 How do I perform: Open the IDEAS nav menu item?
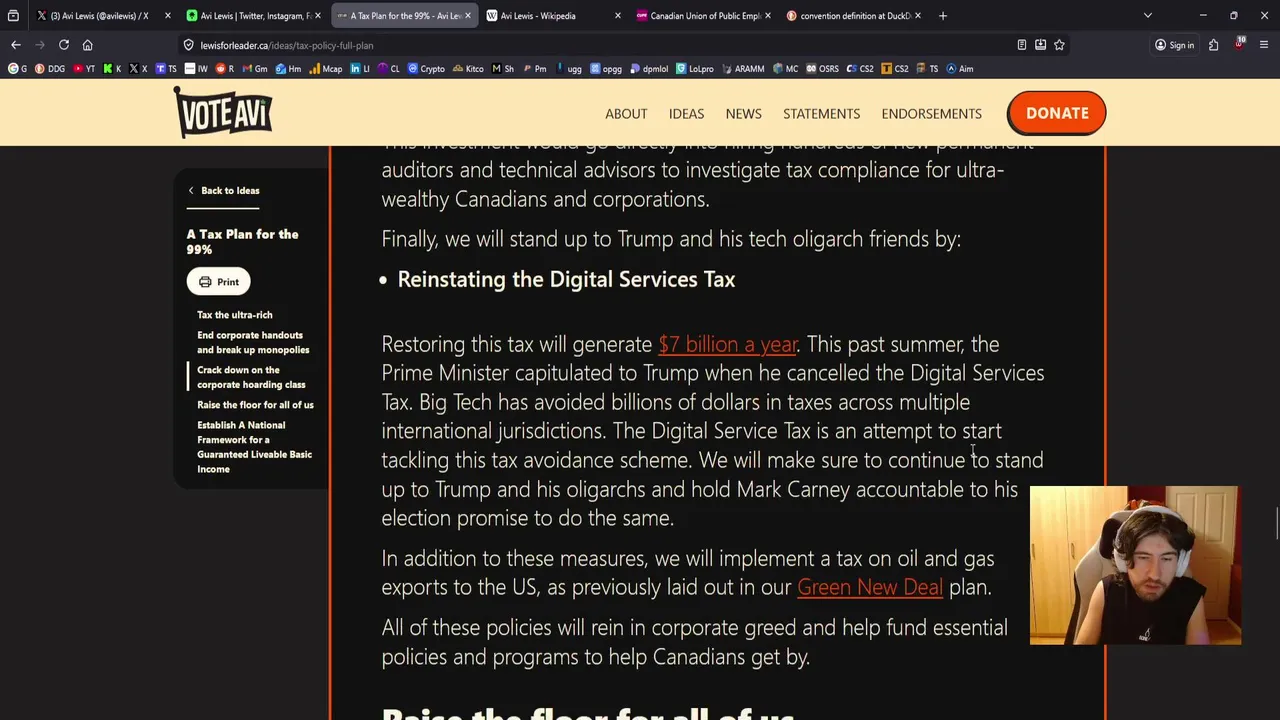[x=686, y=114]
